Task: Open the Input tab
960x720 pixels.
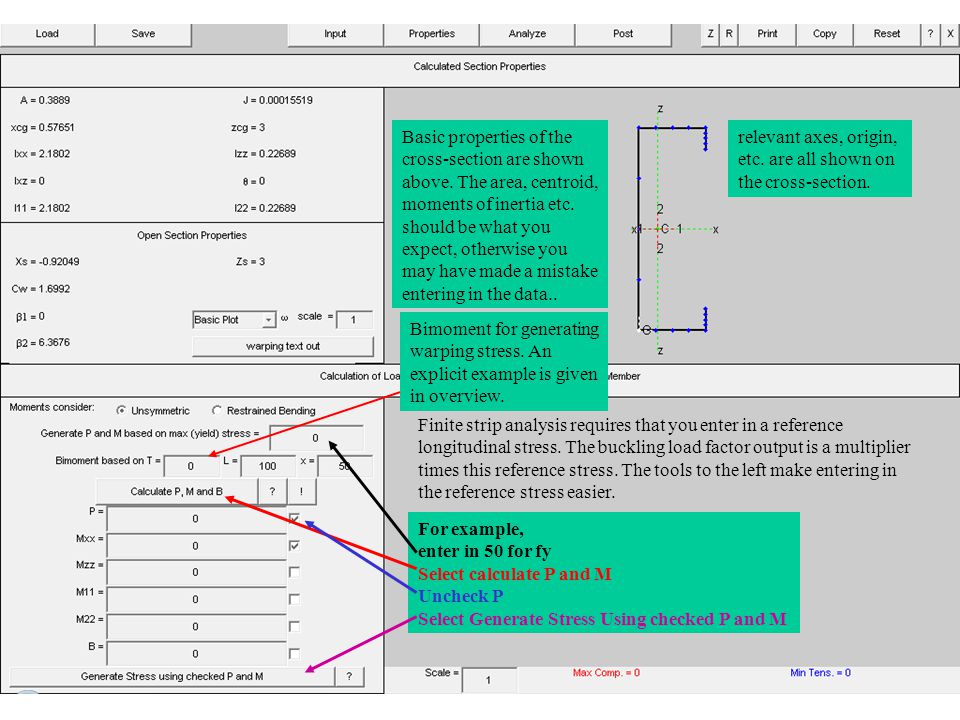Action: [x=335, y=34]
